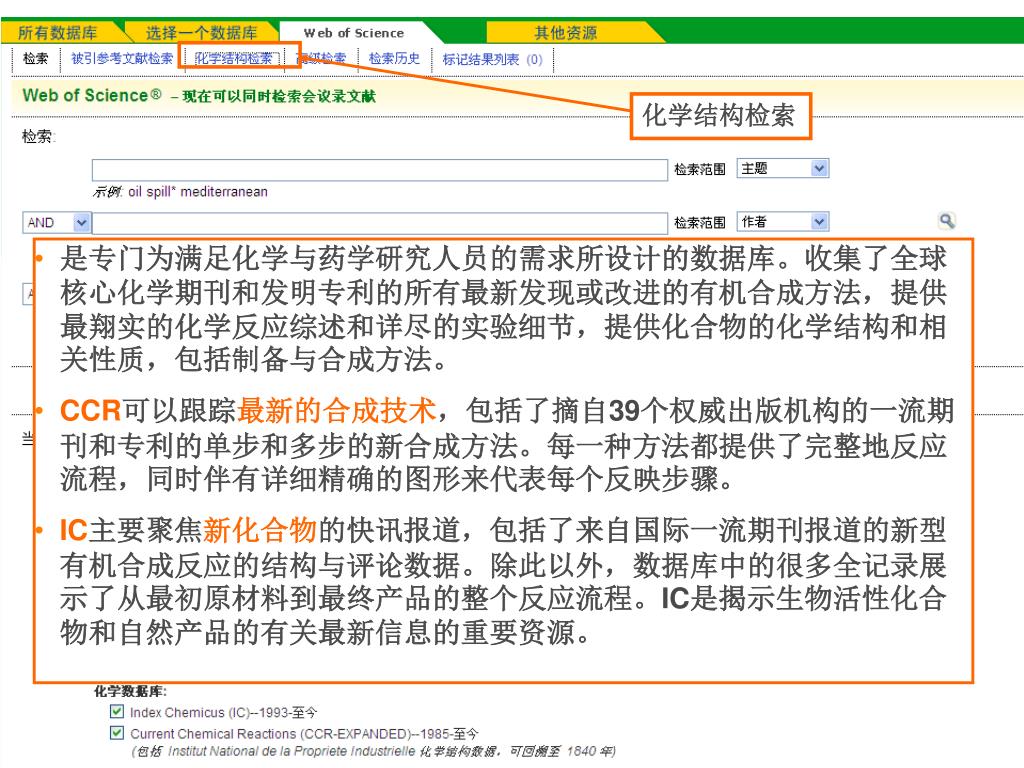Switch to the 所有数据库 tab

(57, 32)
